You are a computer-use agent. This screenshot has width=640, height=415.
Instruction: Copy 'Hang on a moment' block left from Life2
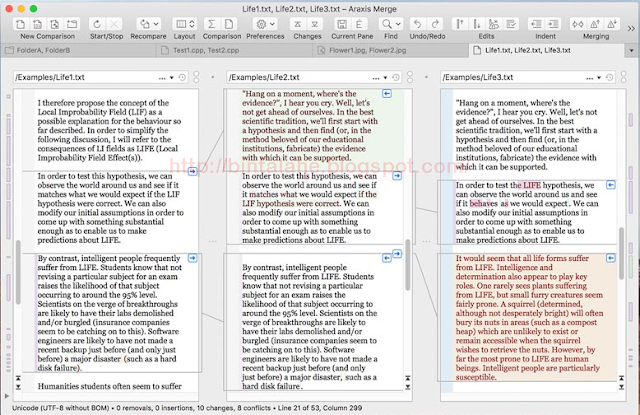[x=387, y=94]
